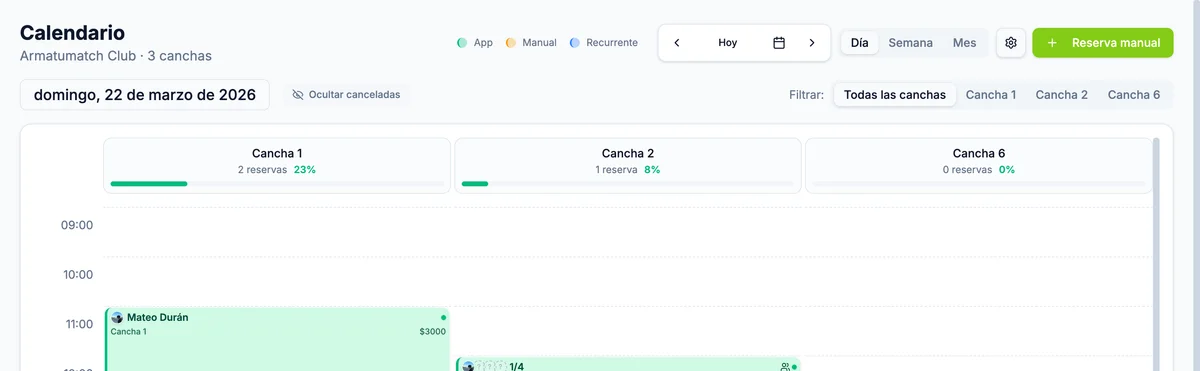The width and height of the screenshot is (1200, 371).
Task: Click the "2 reservas" text
Action: 263,170
